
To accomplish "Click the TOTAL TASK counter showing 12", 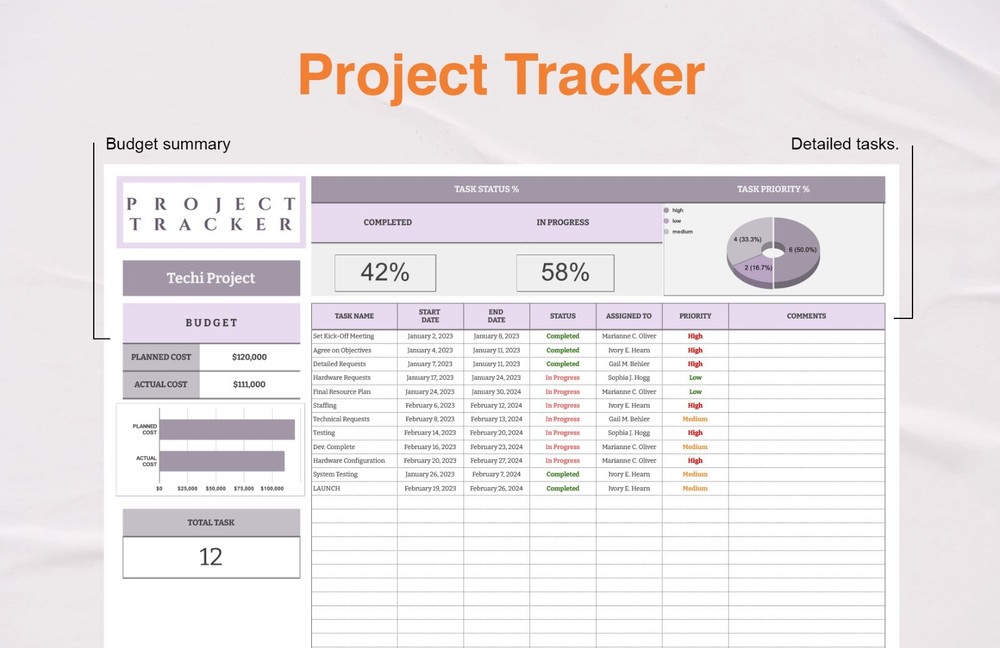I will (x=210, y=557).
